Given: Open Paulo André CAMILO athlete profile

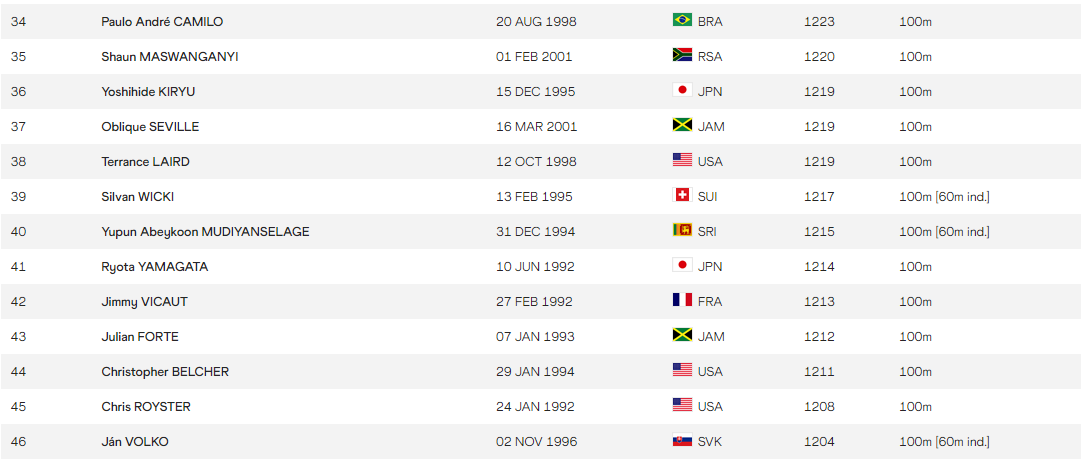Looking at the screenshot, I should pos(162,22).
